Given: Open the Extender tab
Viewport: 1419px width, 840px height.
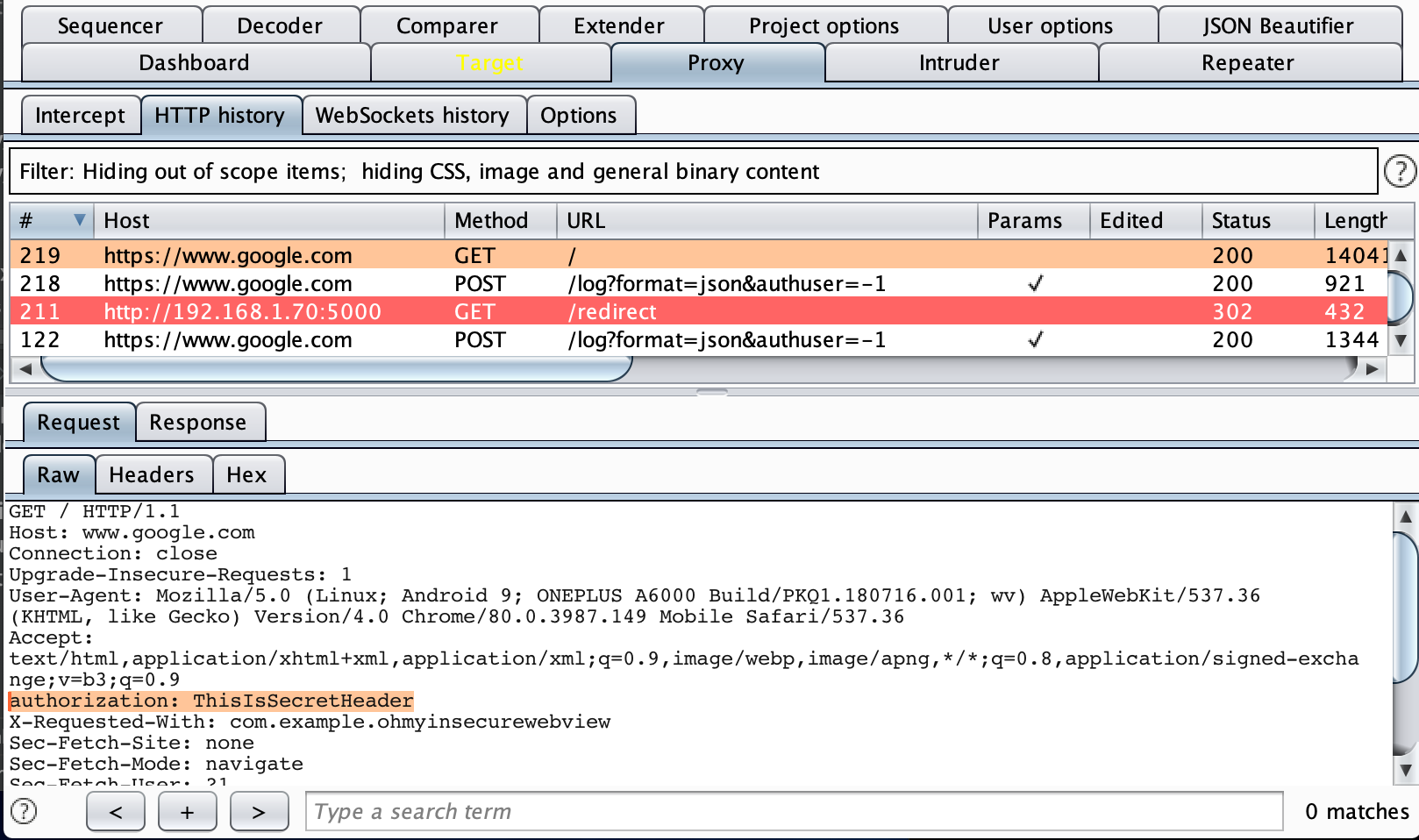Looking at the screenshot, I should coord(620,25).
